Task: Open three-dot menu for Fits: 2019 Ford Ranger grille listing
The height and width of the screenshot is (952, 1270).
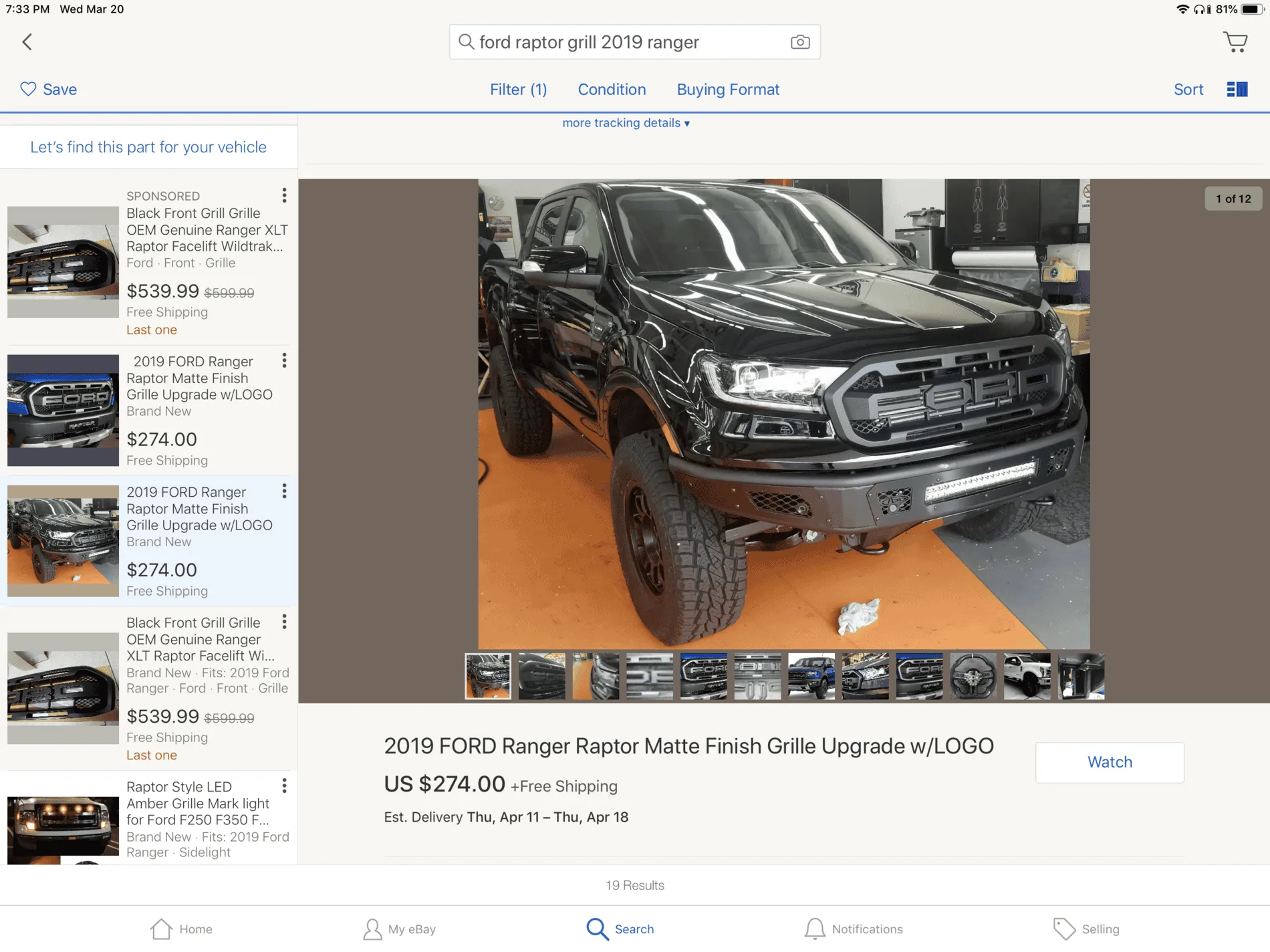Action: pyautogui.click(x=284, y=622)
